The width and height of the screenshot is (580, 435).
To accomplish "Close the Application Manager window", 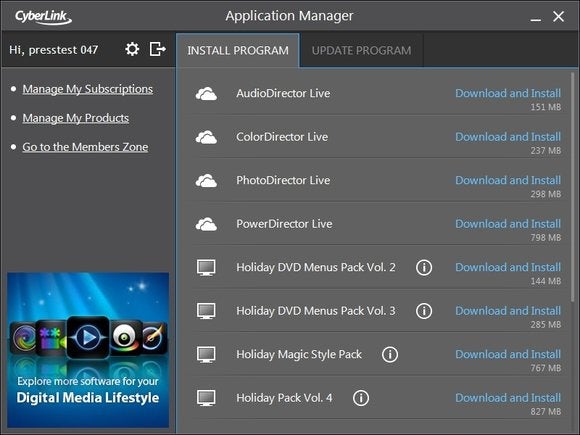I will click(559, 16).
